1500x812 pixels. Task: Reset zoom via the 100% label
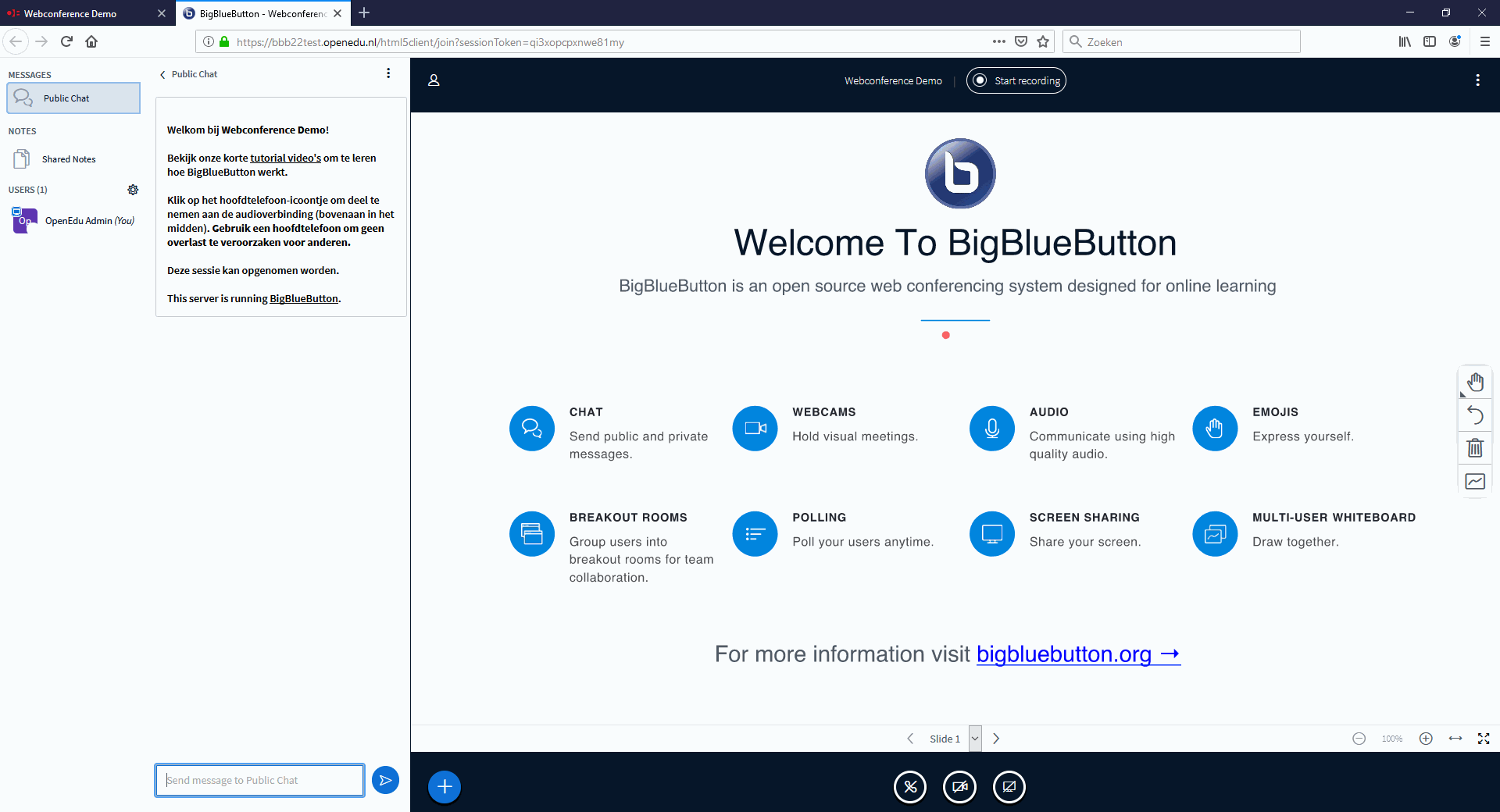click(1392, 739)
